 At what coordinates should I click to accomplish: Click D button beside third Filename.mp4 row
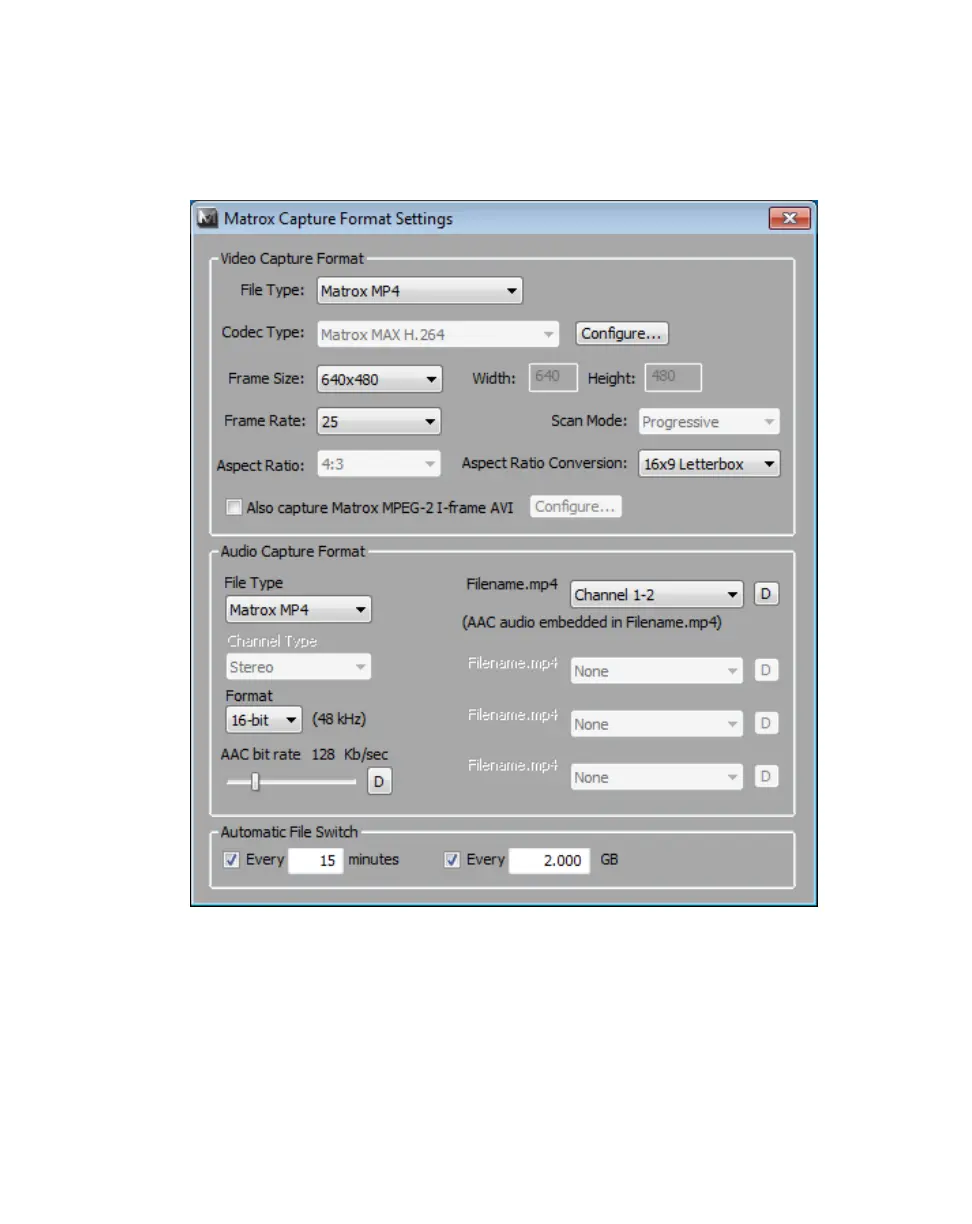[766, 723]
